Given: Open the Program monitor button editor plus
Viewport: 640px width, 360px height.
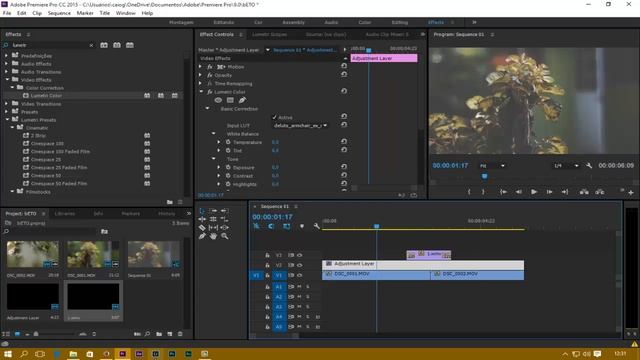Looking at the screenshot, I should tap(631, 192).
